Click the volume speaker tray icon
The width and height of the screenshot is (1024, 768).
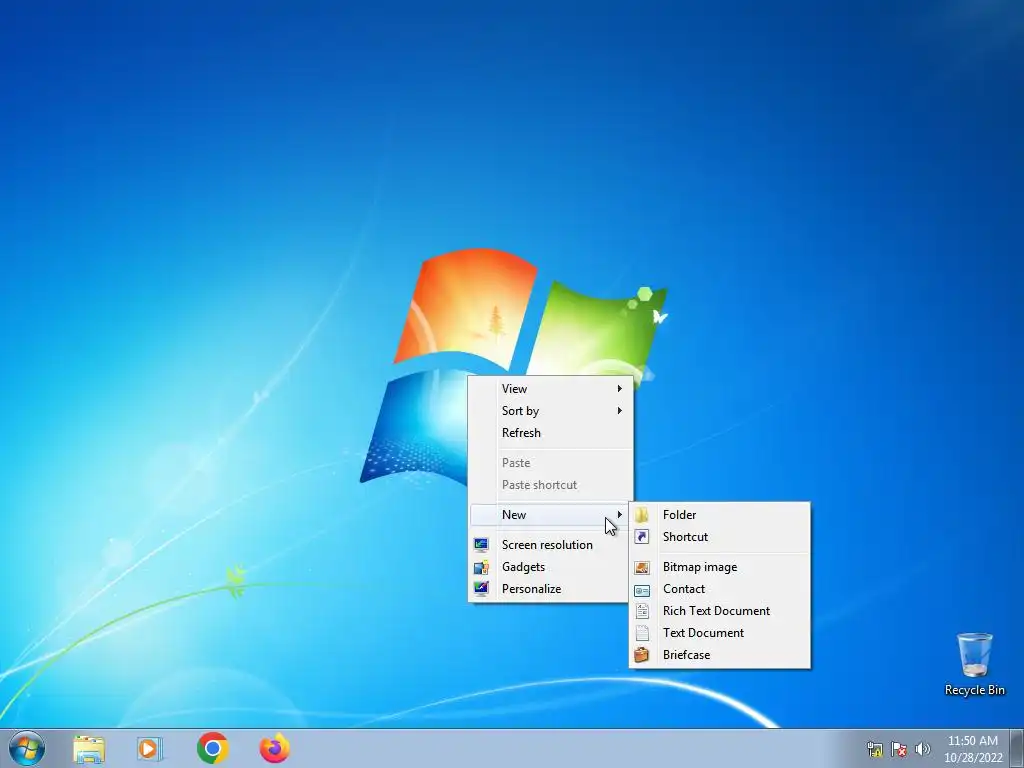click(x=922, y=749)
